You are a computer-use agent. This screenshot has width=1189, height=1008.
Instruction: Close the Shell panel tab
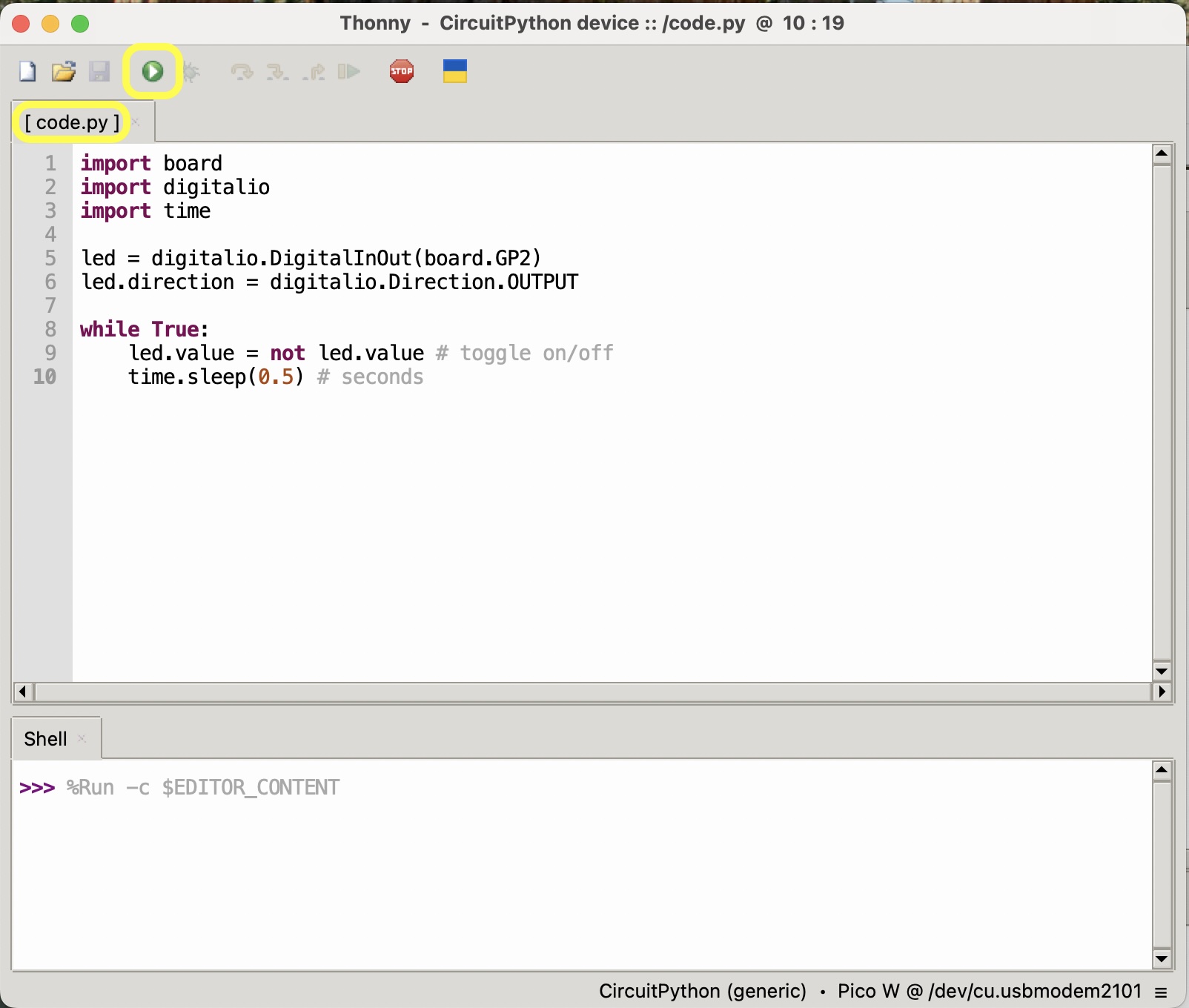82,739
